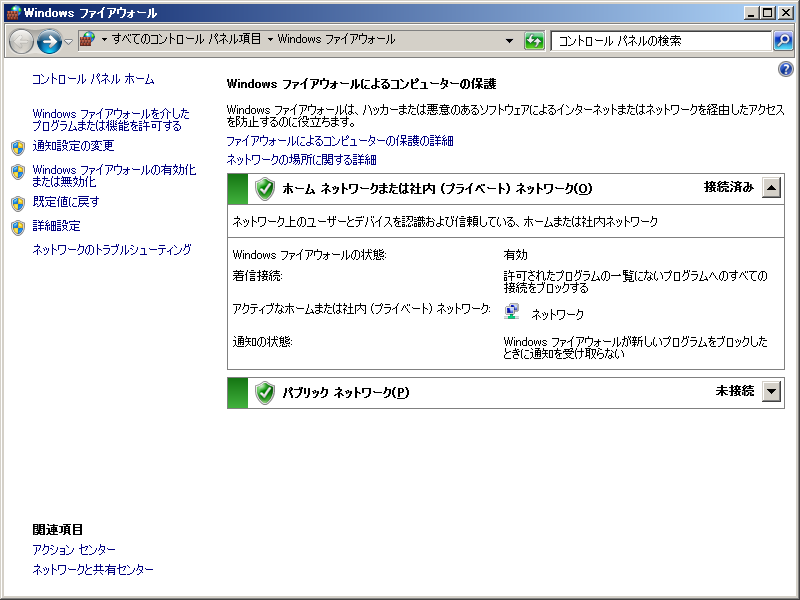Click shield icon beside 通知設定の変更
This screenshot has height=600, width=800.
tap(18, 147)
